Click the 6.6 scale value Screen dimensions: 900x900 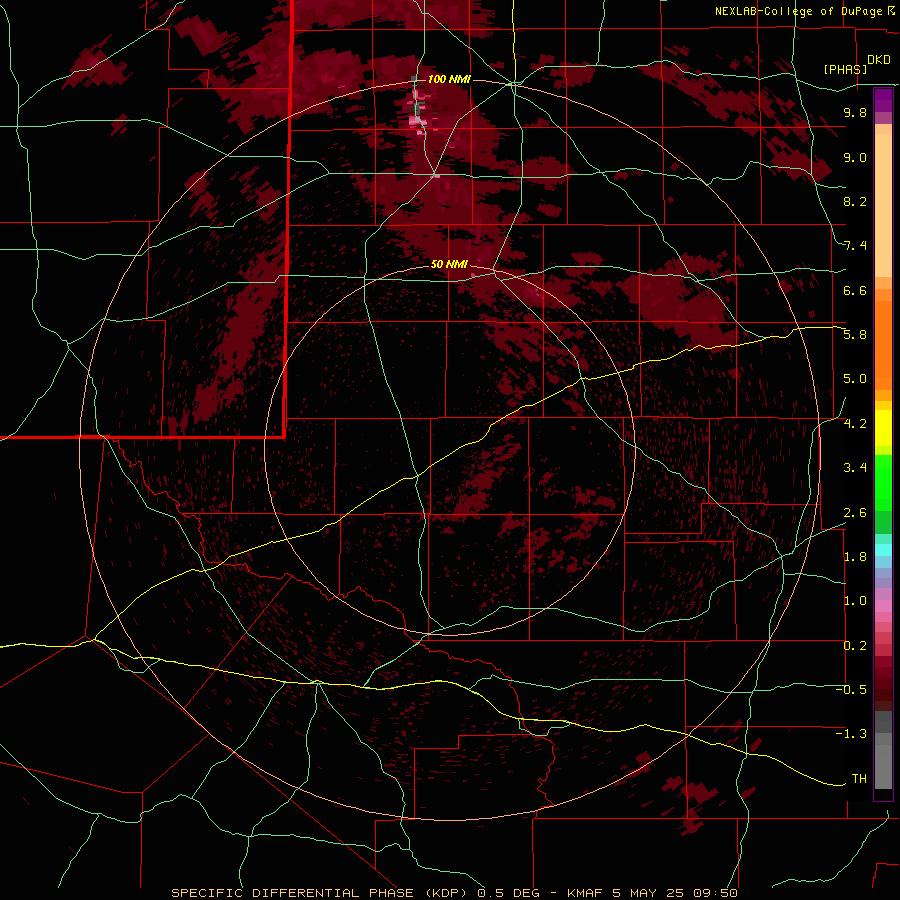pos(855,290)
